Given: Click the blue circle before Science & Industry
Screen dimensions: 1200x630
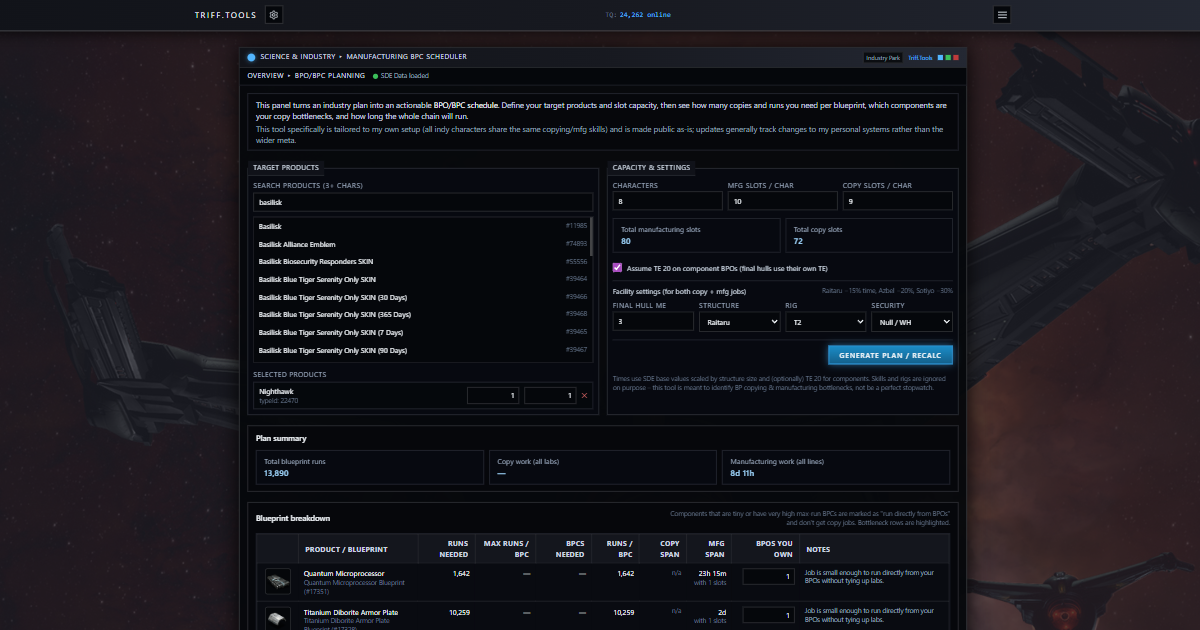Looking at the screenshot, I should (x=251, y=57).
